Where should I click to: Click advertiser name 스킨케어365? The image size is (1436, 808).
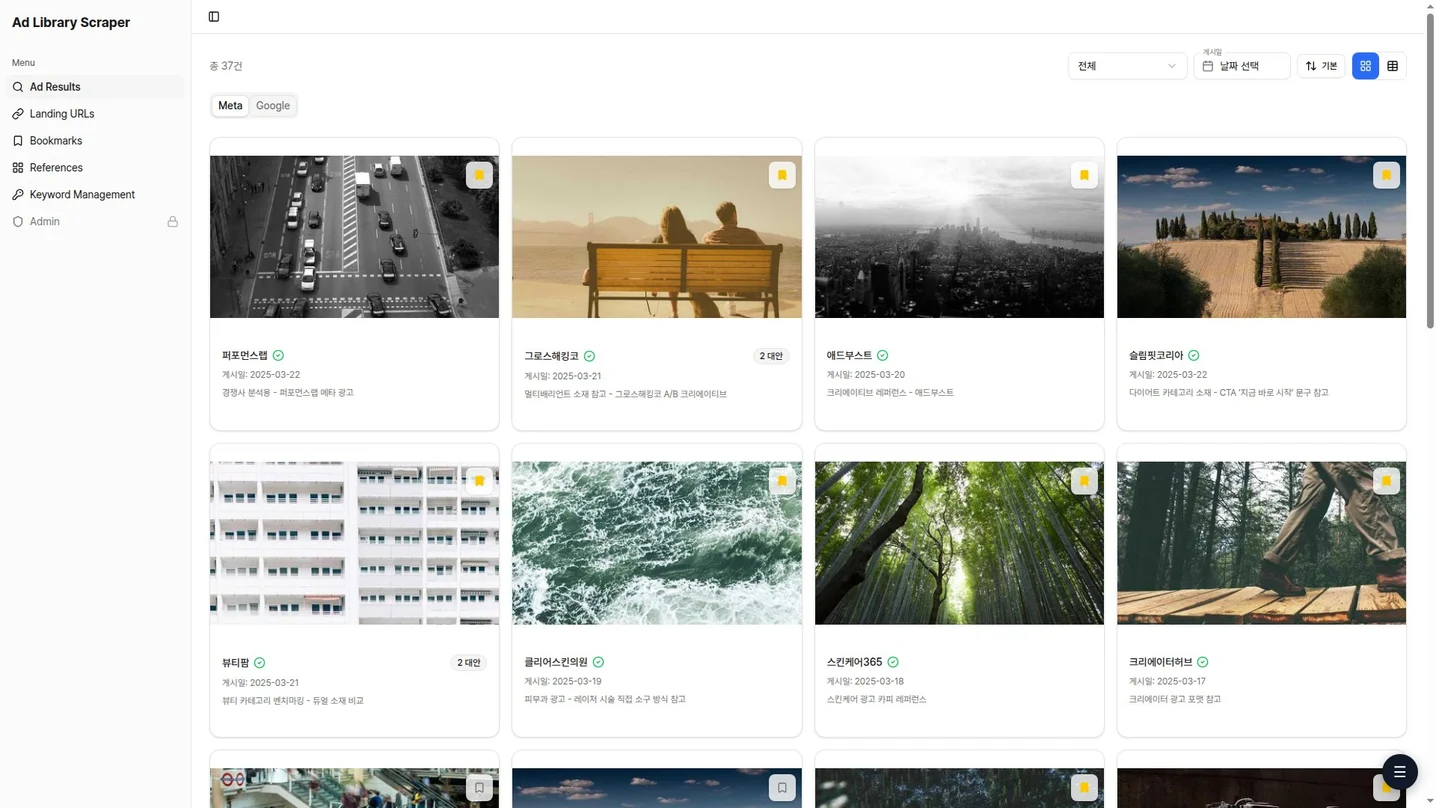pos(855,662)
